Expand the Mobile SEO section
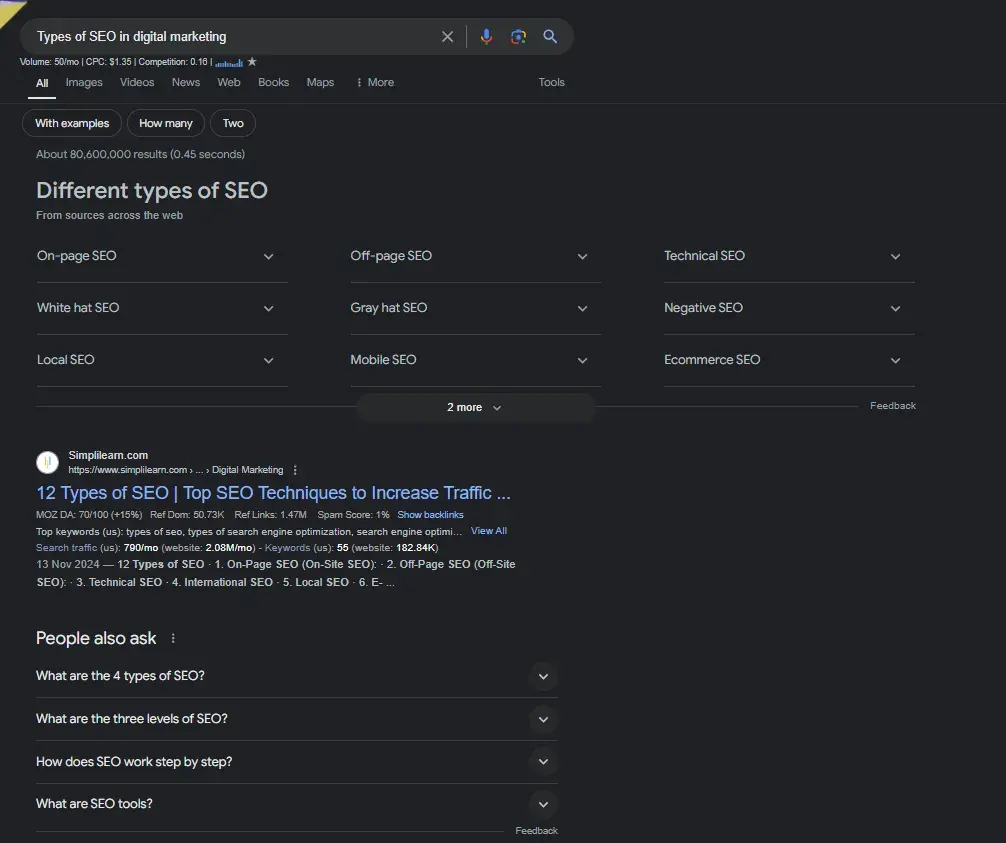 (x=475, y=360)
